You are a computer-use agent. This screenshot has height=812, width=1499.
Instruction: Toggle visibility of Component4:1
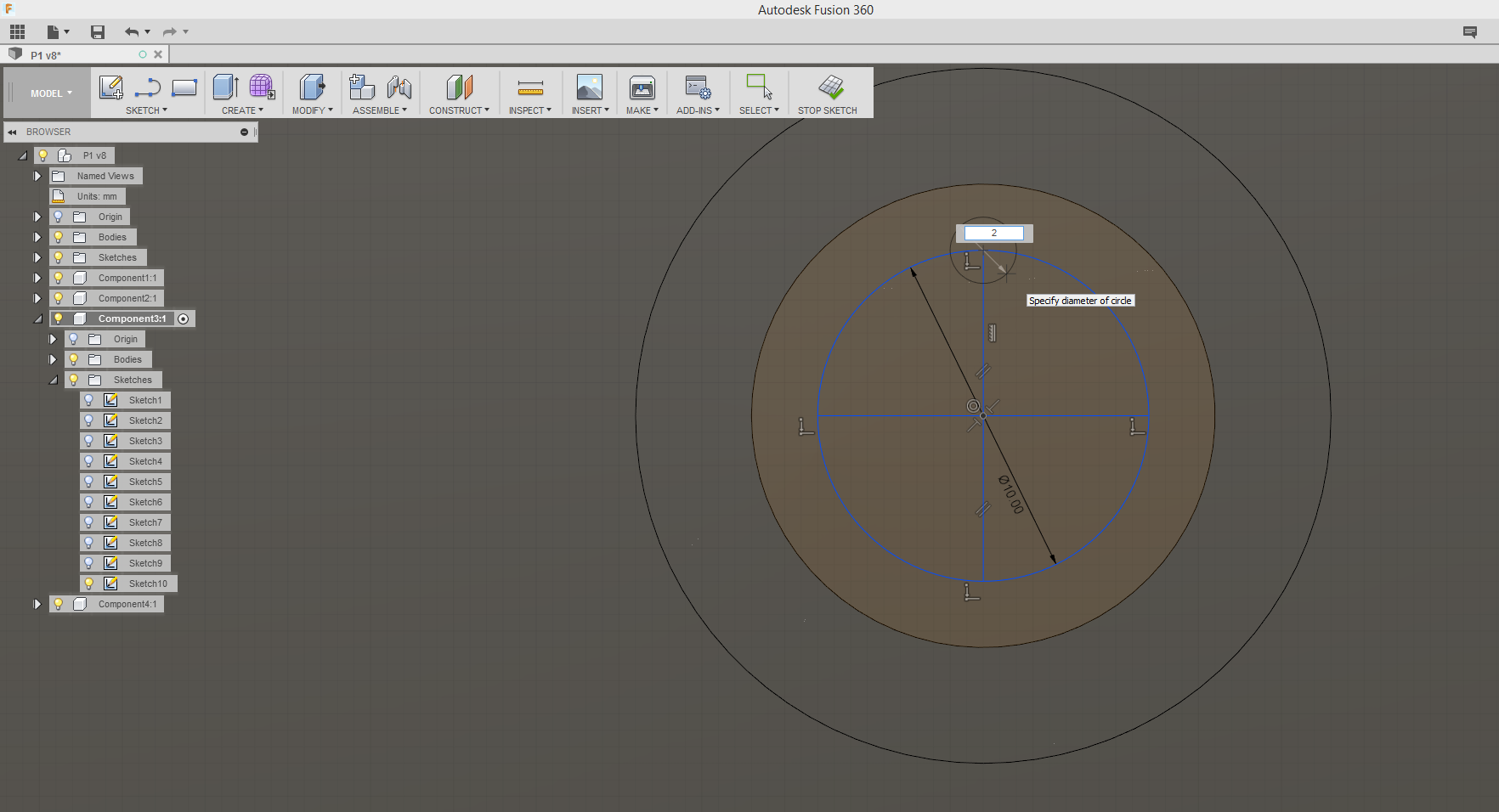coord(59,604)
